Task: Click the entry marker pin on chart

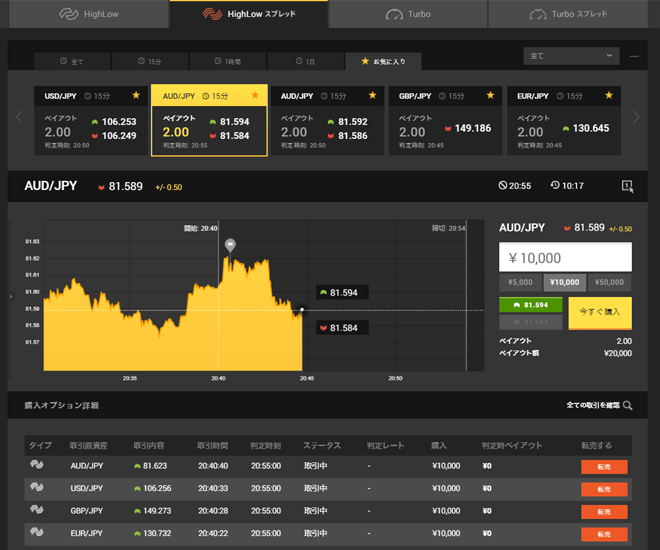Action: tap(230, 245)
